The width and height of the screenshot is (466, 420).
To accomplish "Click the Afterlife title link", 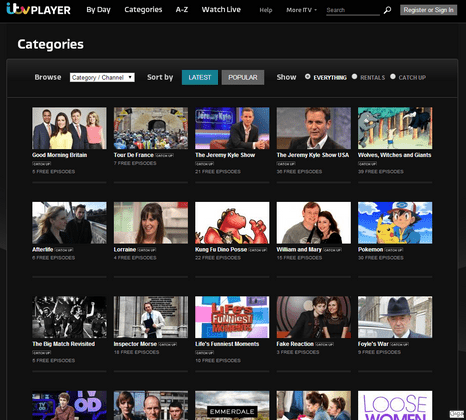I will (x=42, y=250).
